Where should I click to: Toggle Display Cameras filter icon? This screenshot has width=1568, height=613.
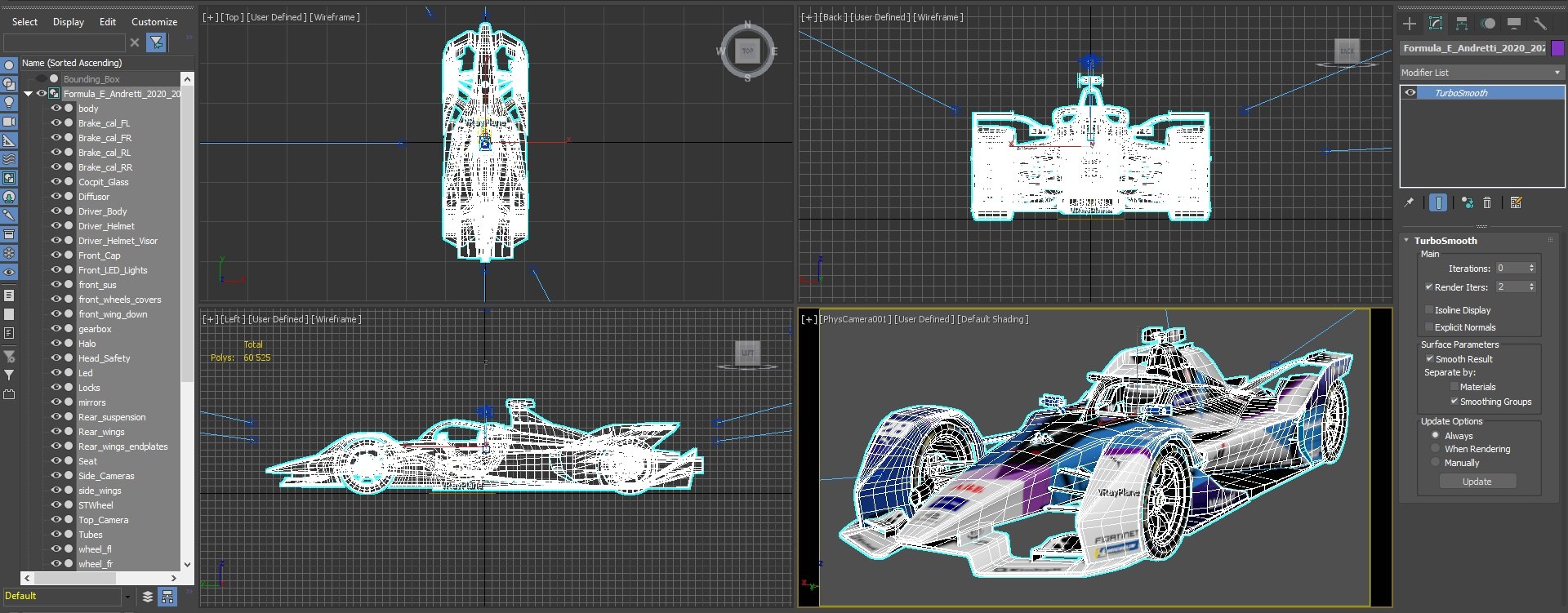click(9, 122)
